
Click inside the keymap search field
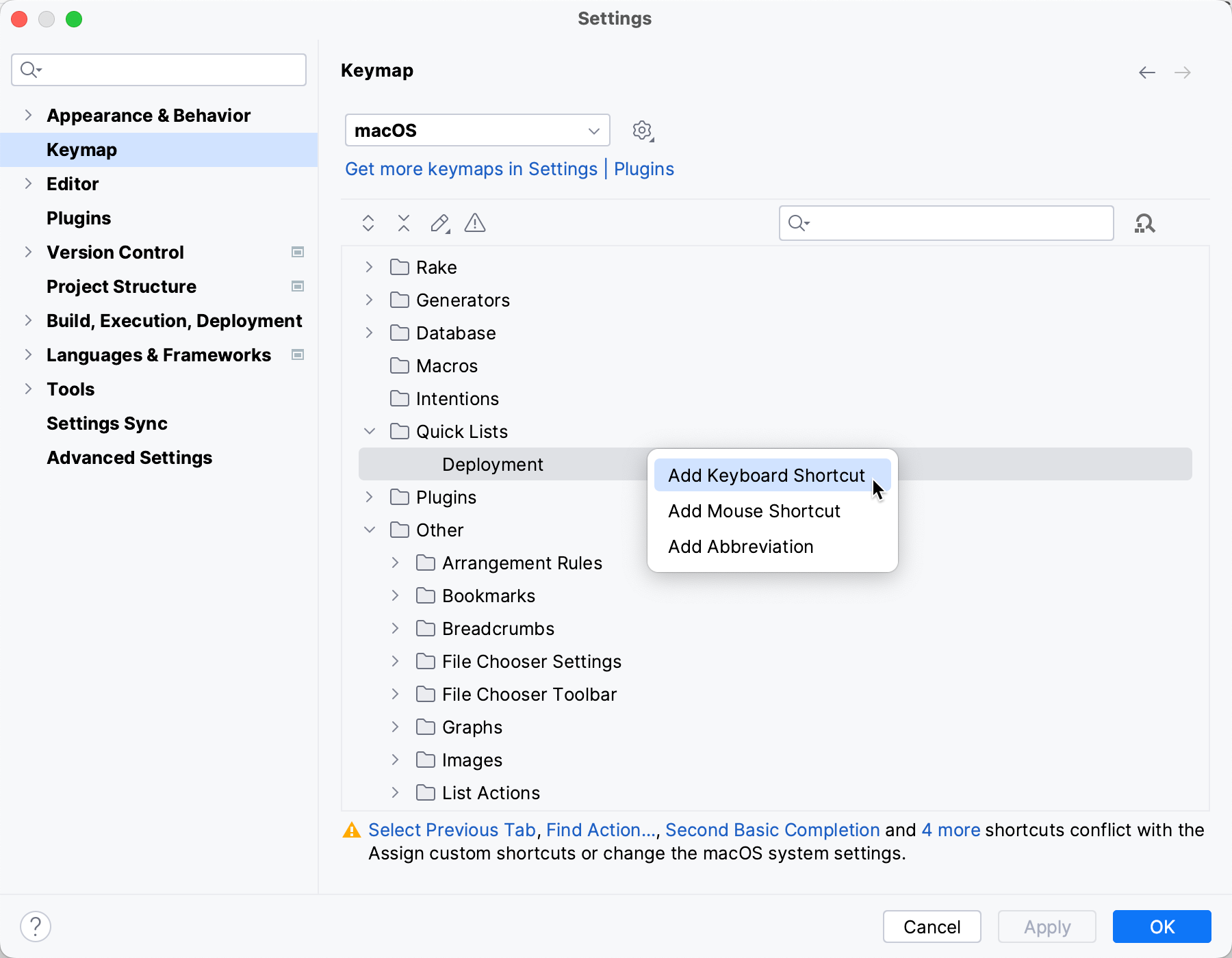pyautogui.click(x=945, y=223)
